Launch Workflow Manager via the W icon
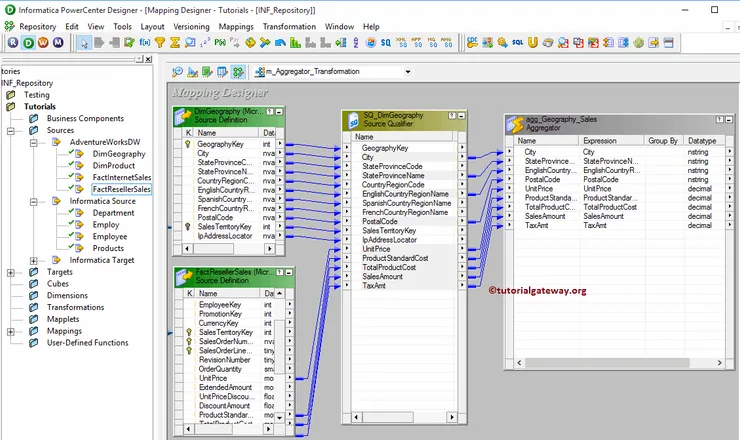This screenshot has width=740, height=440. click(43, 43)
